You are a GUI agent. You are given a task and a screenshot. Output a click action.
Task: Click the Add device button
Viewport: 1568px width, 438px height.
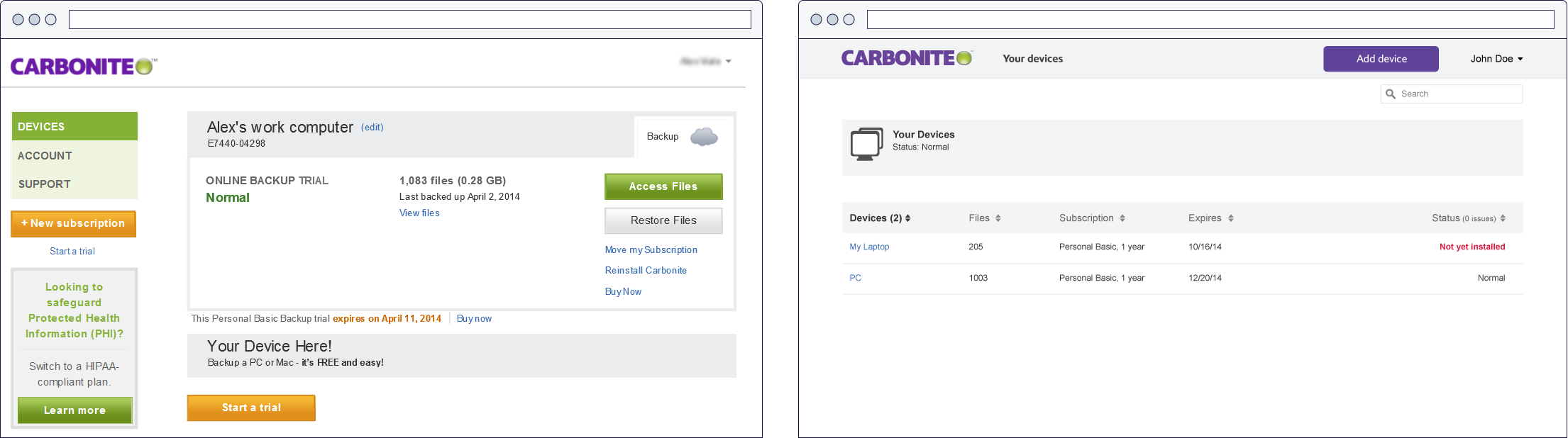[1381, 59]
